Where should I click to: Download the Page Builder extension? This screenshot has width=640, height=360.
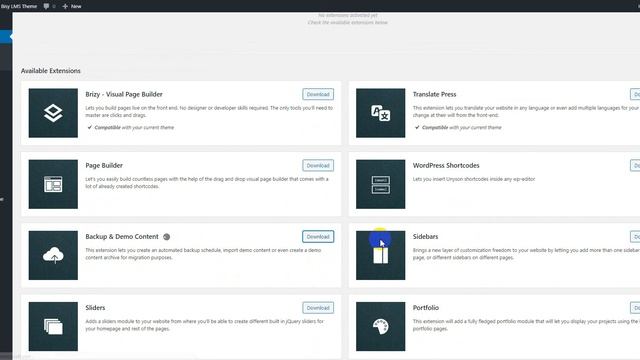(x=318, y=165)
